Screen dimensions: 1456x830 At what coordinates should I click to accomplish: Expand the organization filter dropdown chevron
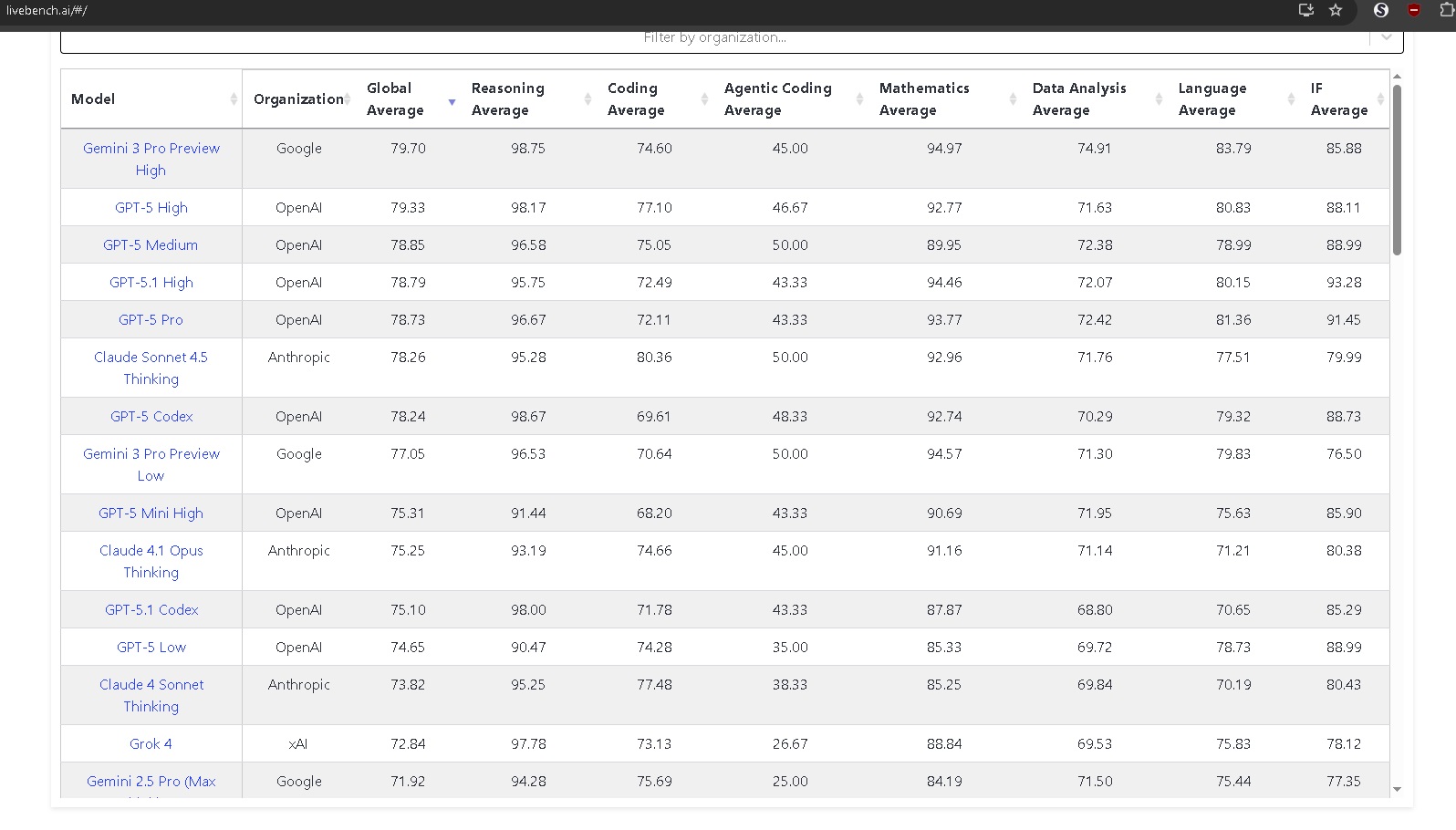point(1387,37)
